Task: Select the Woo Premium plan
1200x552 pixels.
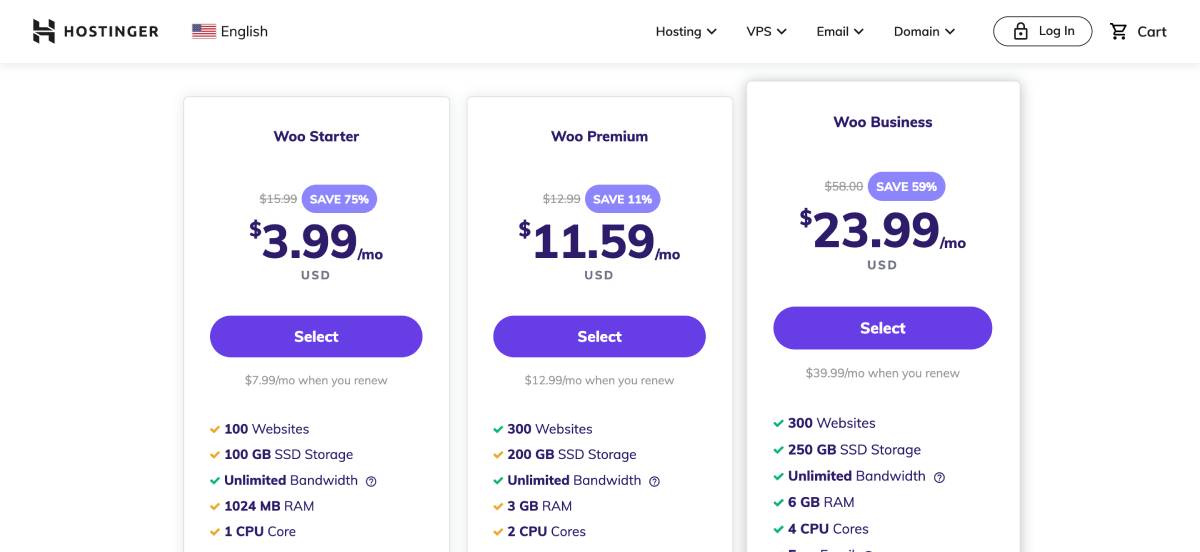Action: pos(599,336)
